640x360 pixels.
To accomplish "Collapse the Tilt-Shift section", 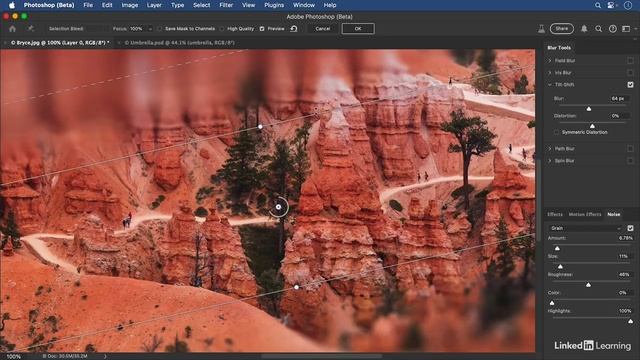I will 550,84.
